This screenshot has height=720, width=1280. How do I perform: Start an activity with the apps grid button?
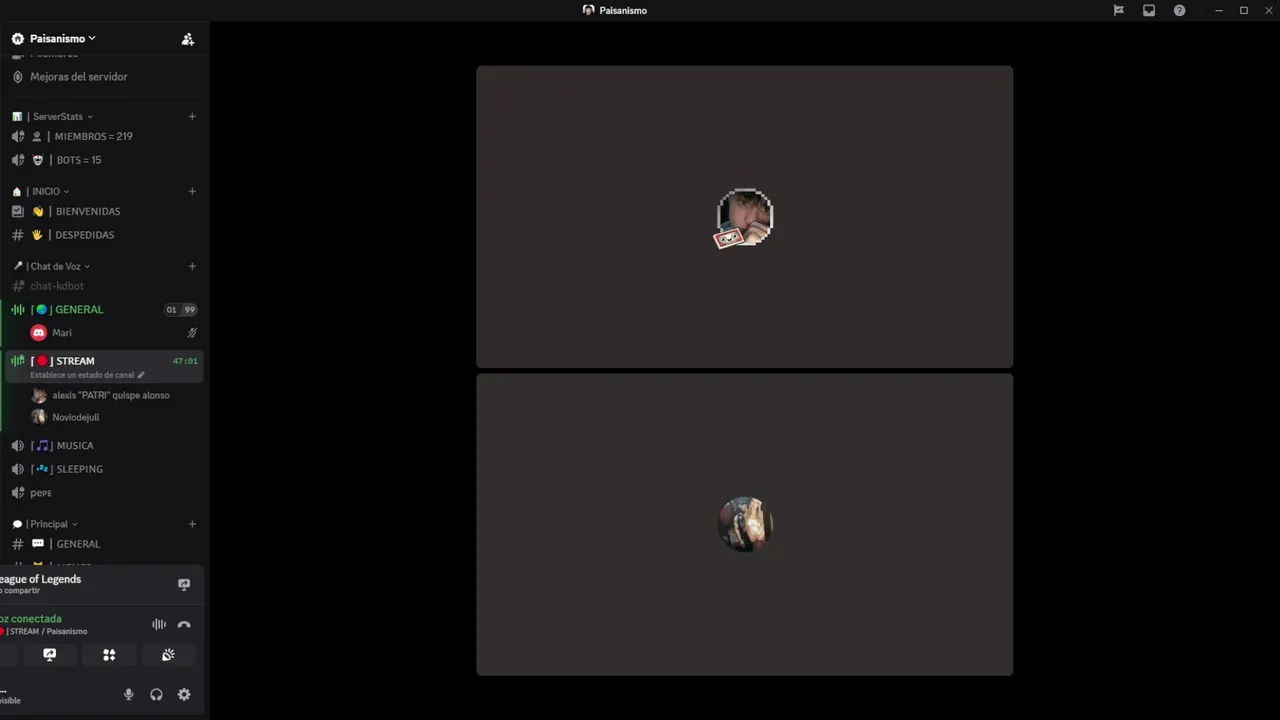[109, 655]
